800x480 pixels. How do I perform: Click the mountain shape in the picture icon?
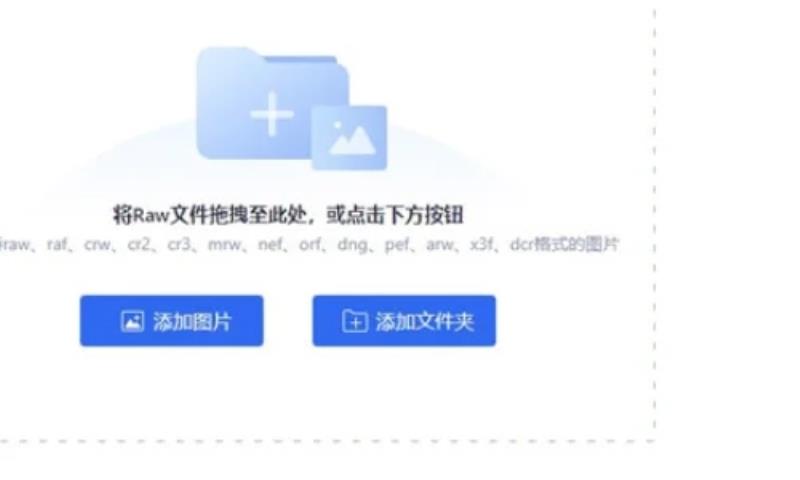pyautogui.click(x=353, y=140)
